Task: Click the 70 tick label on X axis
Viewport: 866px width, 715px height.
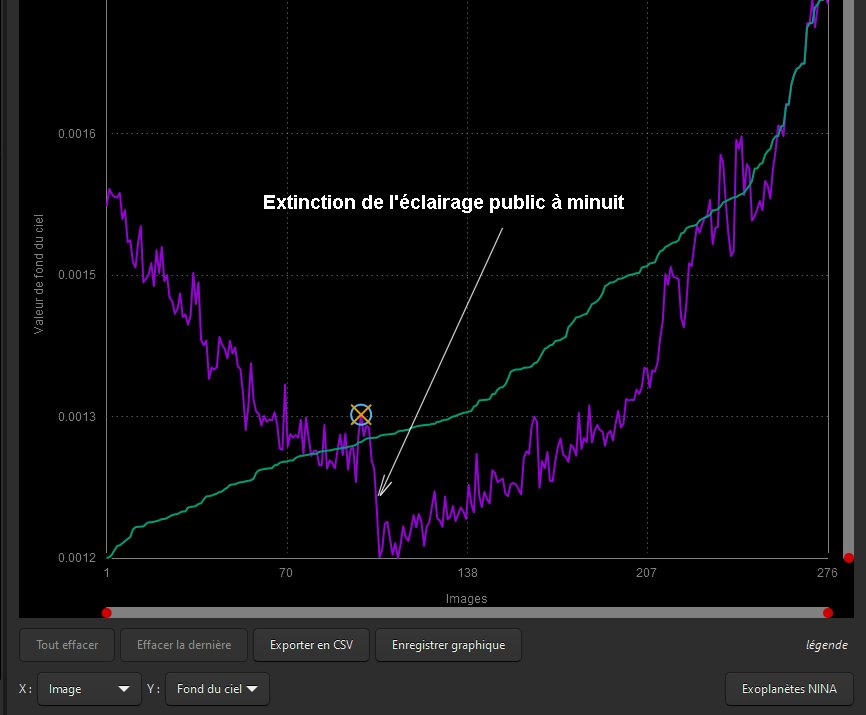Action: 286,574
